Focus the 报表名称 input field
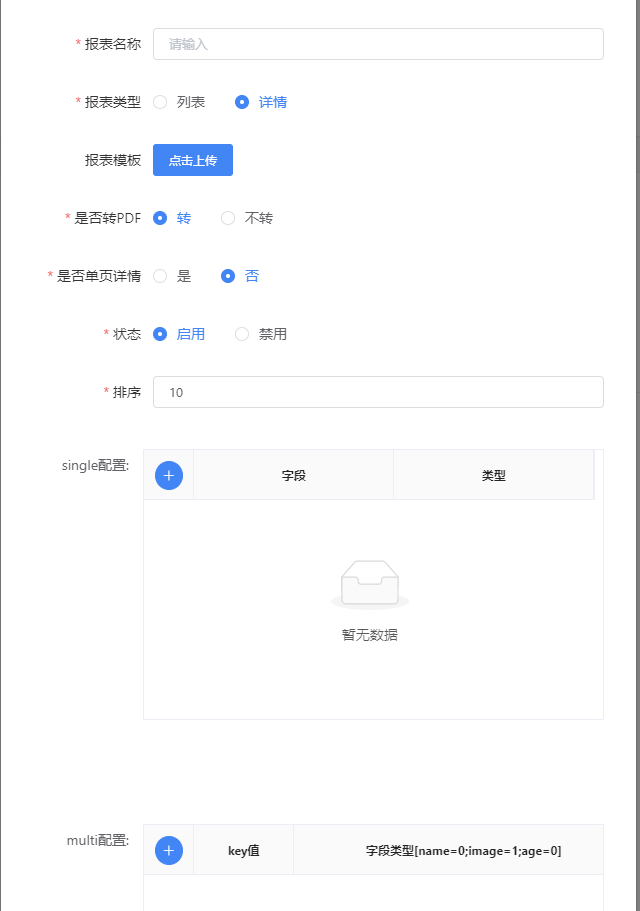 (x=378, y=44)
